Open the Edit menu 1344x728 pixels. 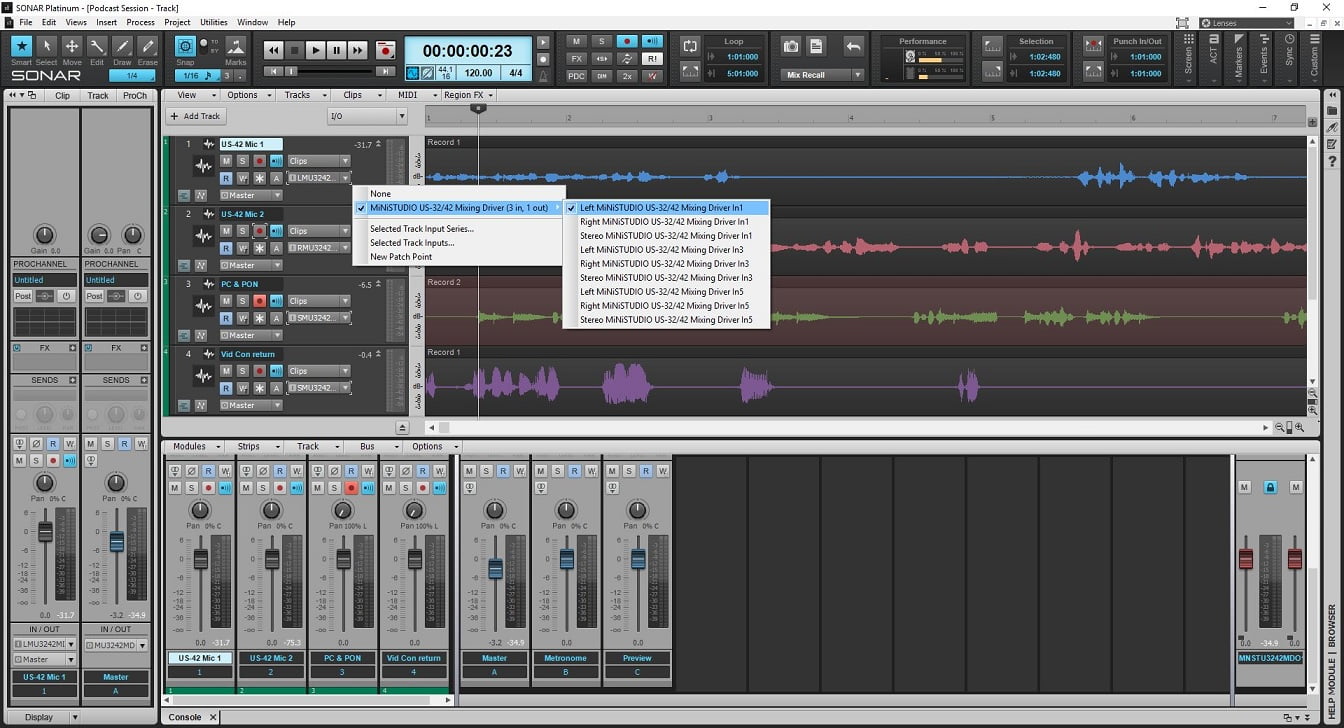49,22
